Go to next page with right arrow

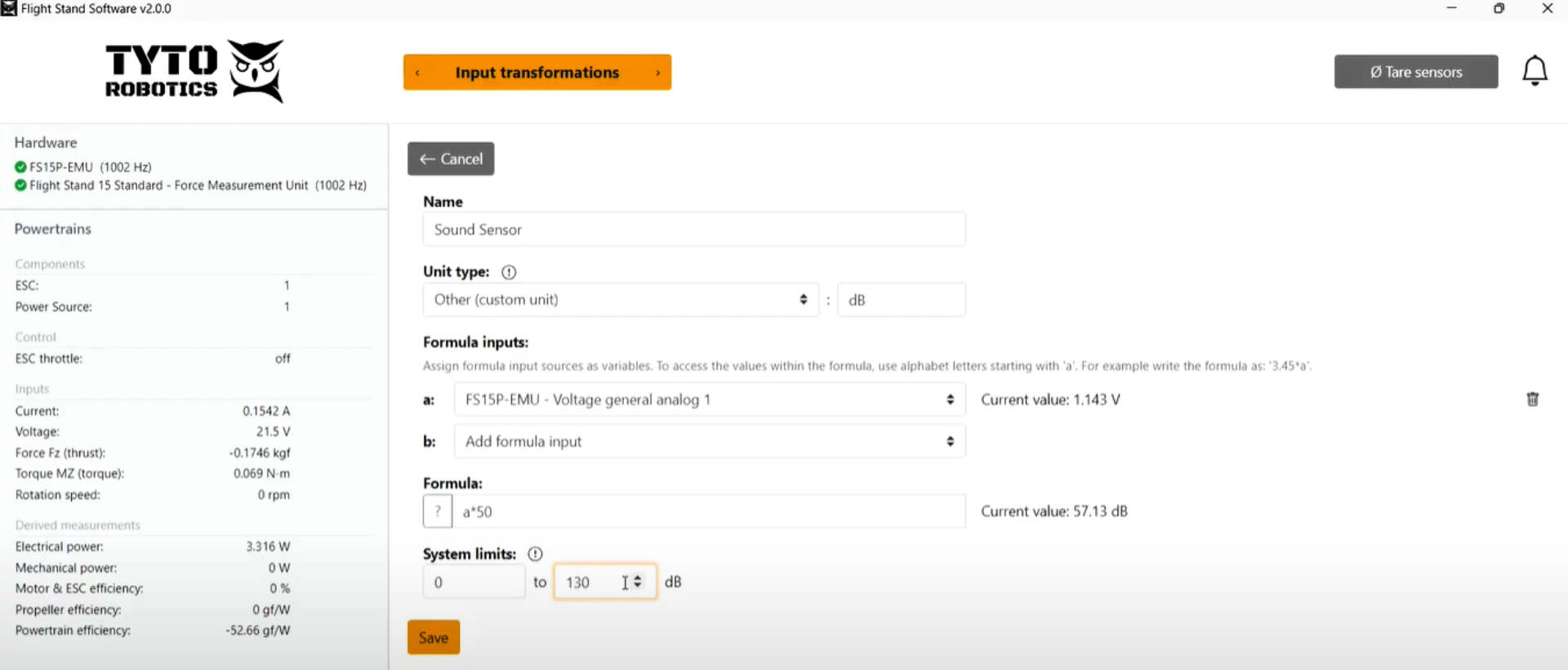(657, 73)
